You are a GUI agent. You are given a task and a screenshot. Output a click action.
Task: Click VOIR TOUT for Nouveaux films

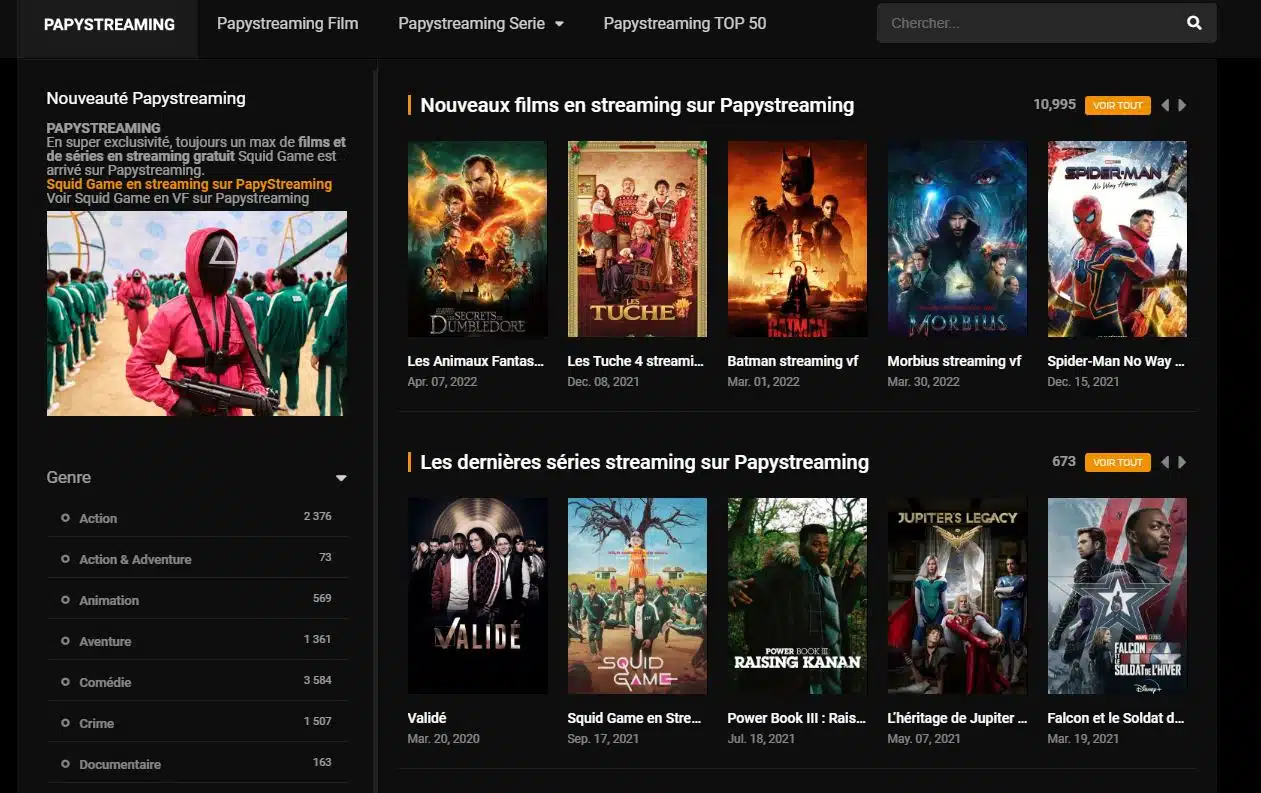pyautogui.click(x=1117, y=105)
